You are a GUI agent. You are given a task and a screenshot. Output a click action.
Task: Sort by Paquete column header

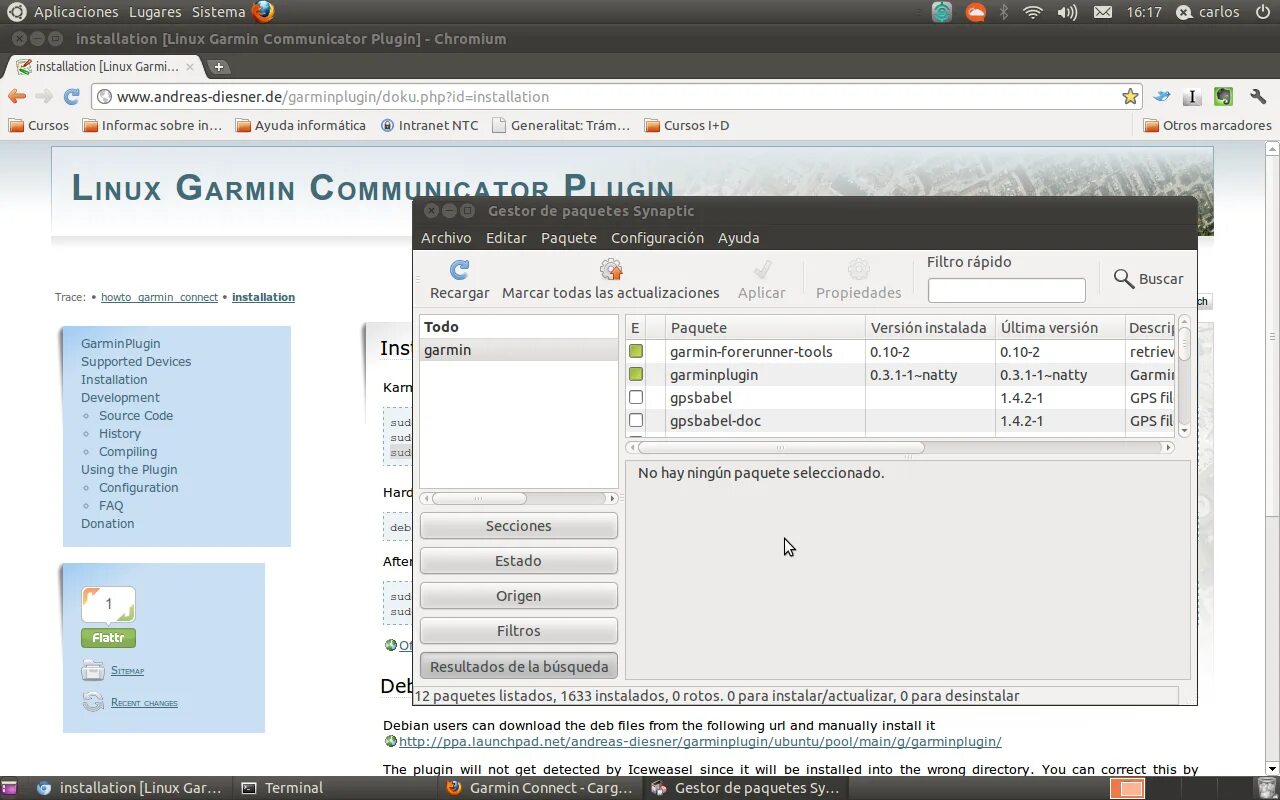765,328
